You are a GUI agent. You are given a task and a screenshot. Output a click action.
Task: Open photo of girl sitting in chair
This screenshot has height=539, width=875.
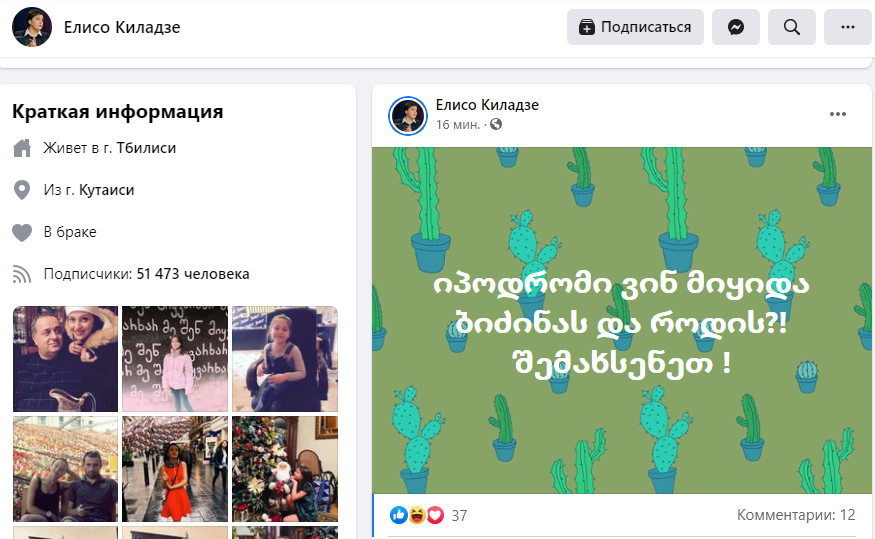(x=285, y=359)
